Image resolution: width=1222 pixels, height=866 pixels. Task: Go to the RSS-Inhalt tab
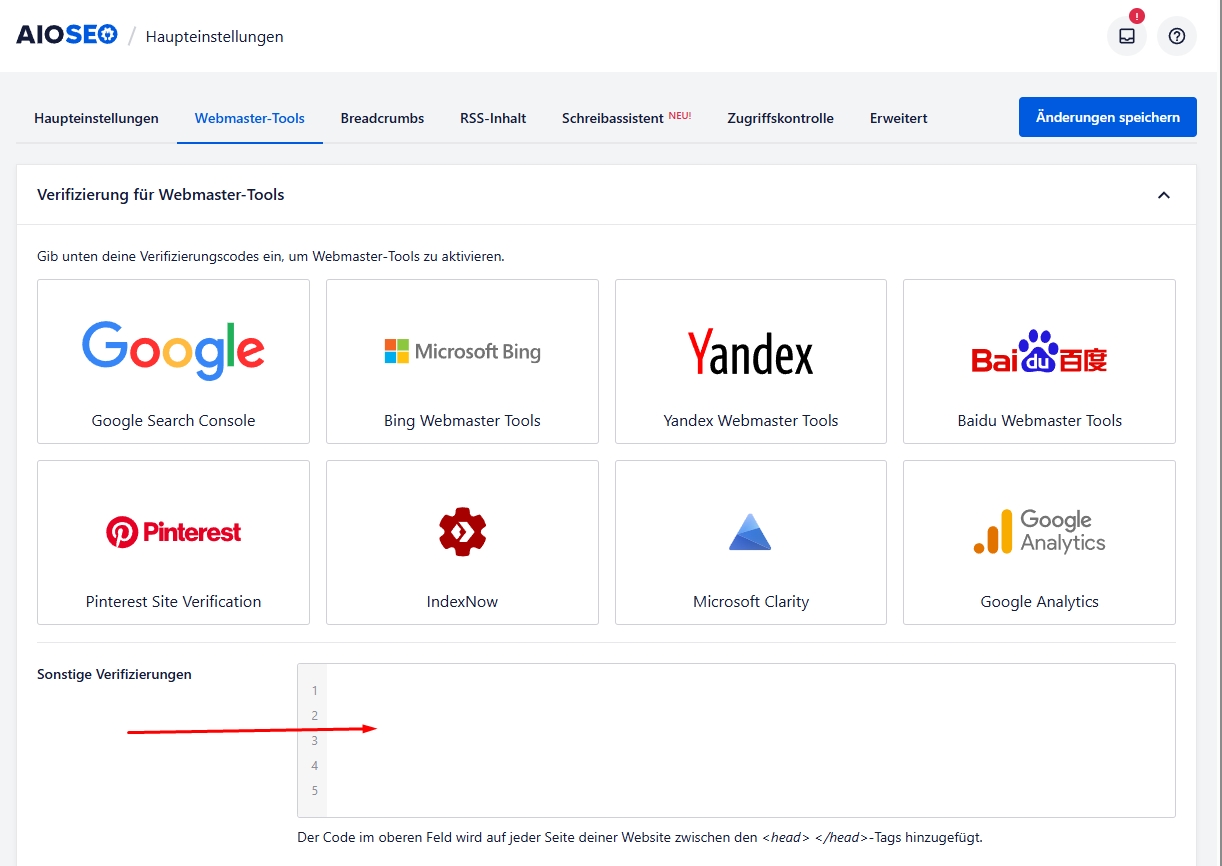click(493, 118)
